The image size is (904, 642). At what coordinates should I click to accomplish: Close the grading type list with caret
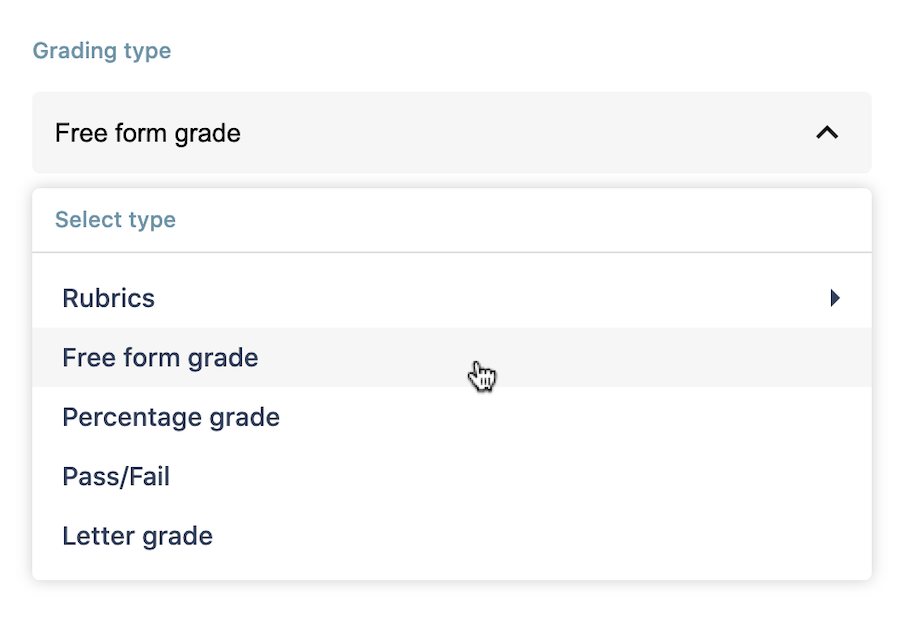point(827,133)
